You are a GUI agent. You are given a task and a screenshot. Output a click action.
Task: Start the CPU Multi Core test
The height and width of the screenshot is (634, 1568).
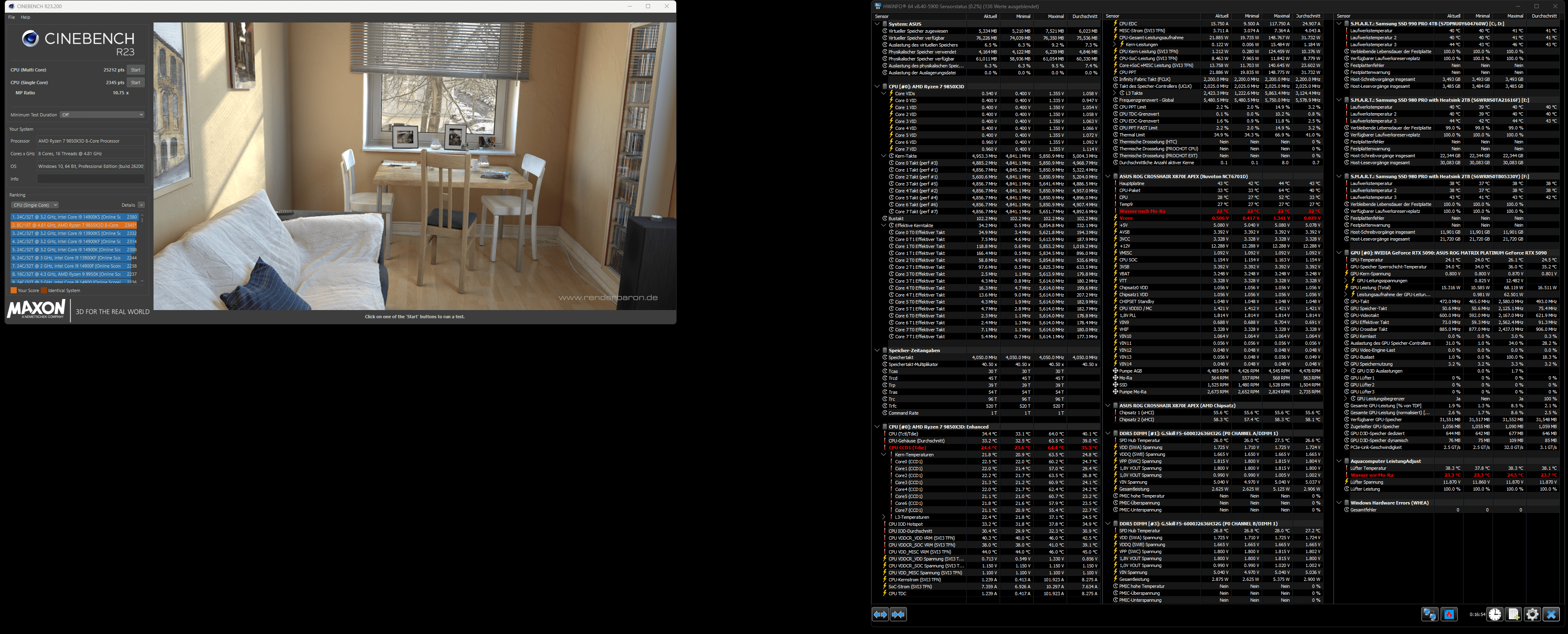(x=136, y=70)
